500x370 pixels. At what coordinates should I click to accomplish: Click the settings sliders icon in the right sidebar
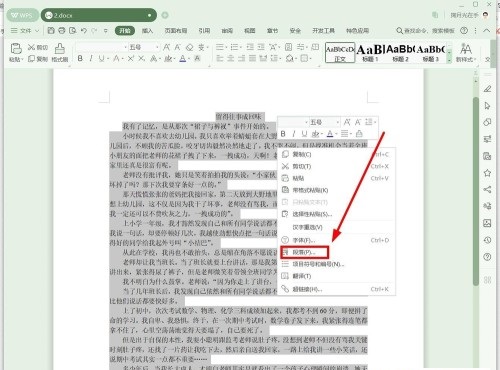[x=487, y=139]
